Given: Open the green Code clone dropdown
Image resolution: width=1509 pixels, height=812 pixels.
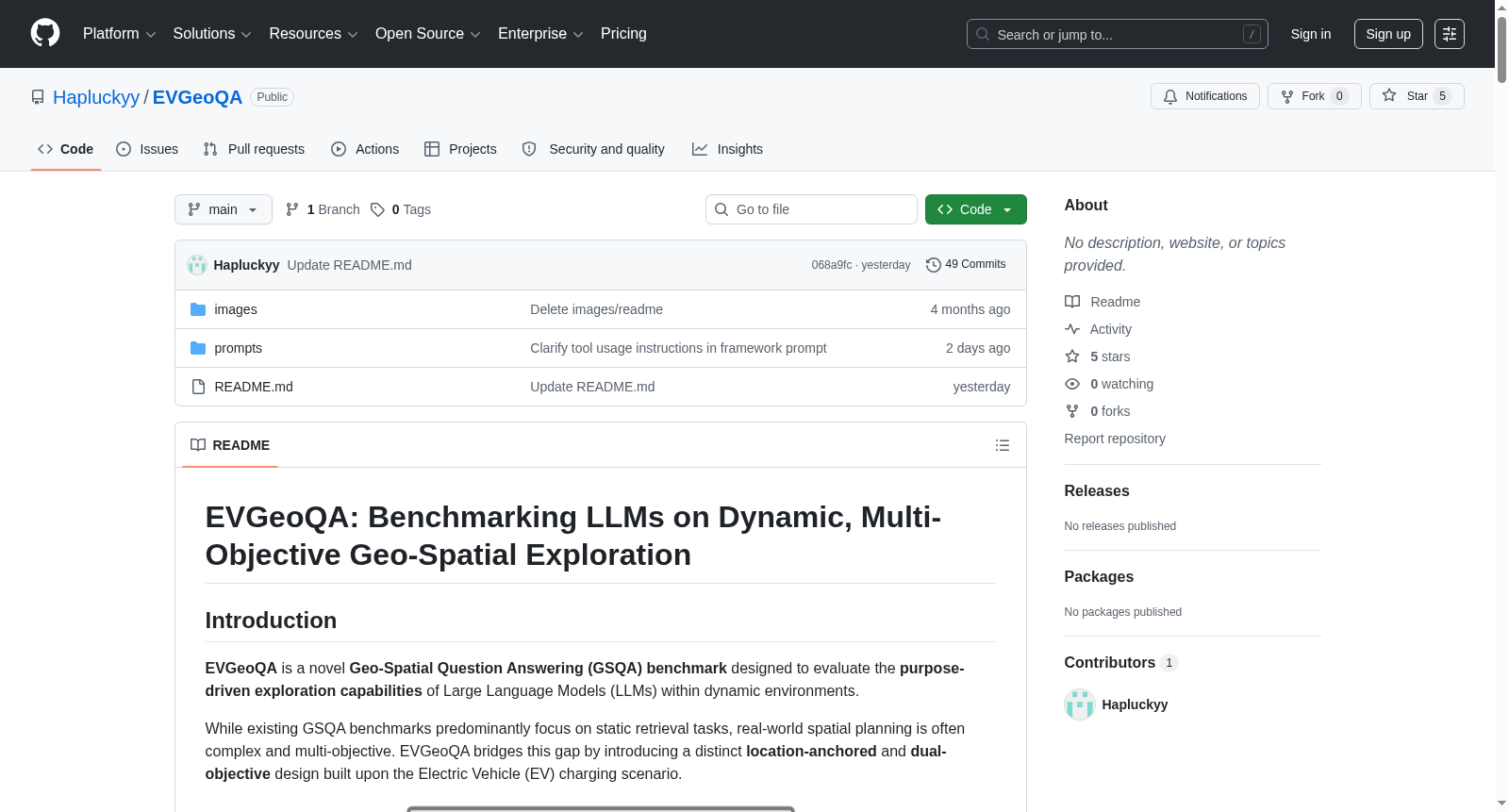Looking at the screenshot, I should point(976,209).
